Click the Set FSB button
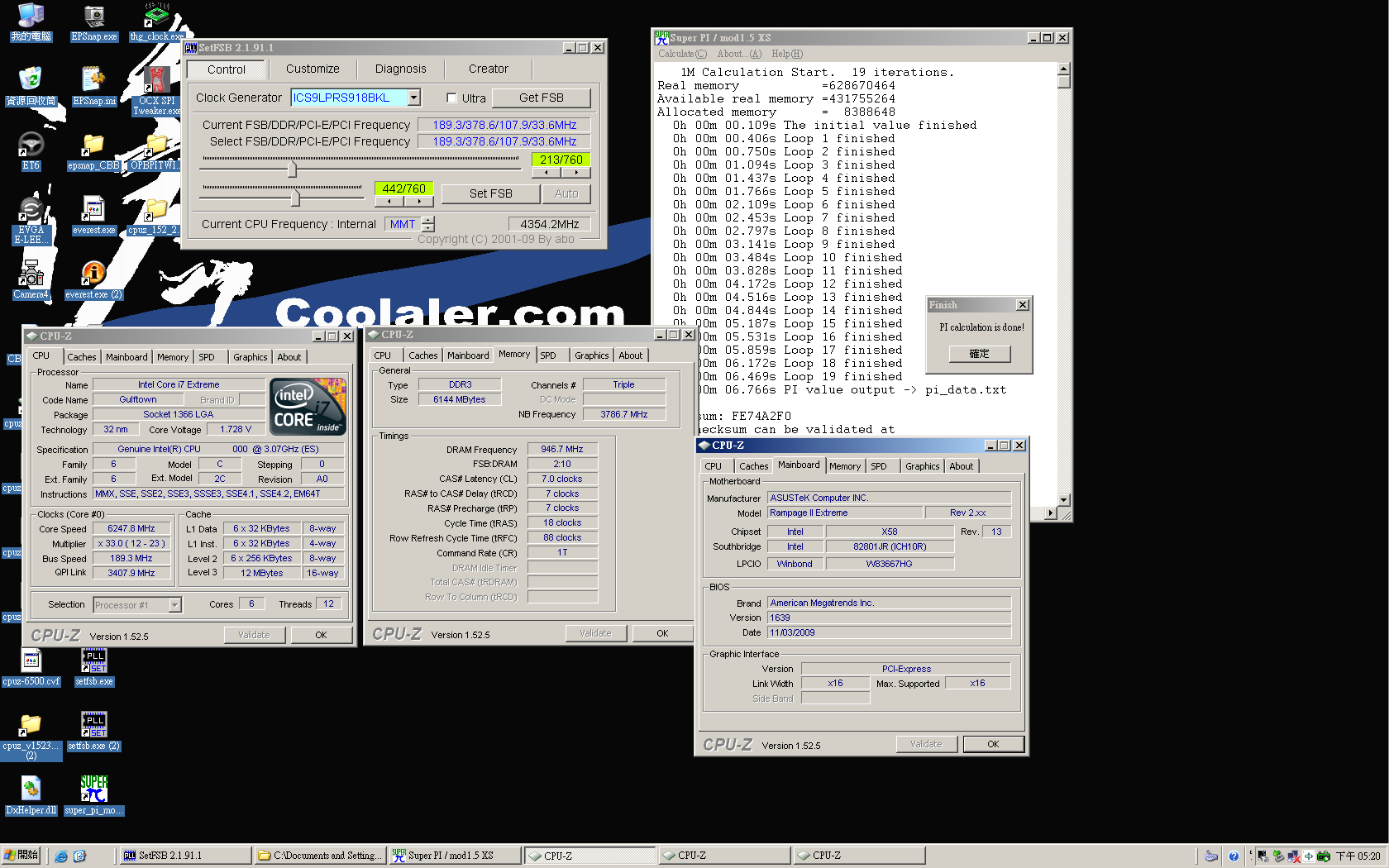Screen dimensions: 1389x868 [x=490, y=193]
